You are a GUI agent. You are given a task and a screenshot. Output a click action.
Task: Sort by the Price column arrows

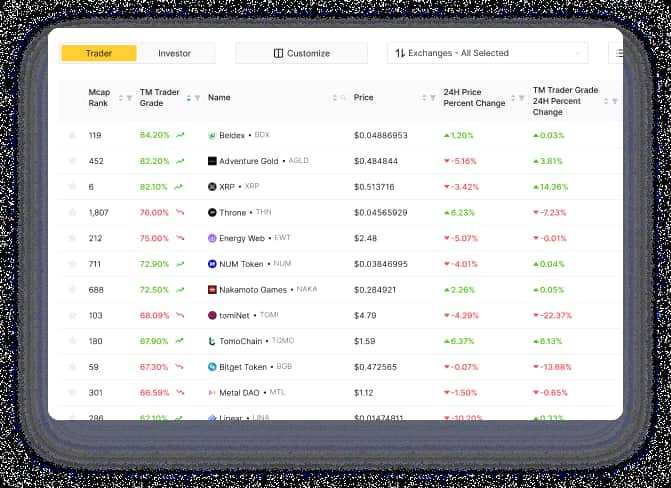[x=424, y=98]
